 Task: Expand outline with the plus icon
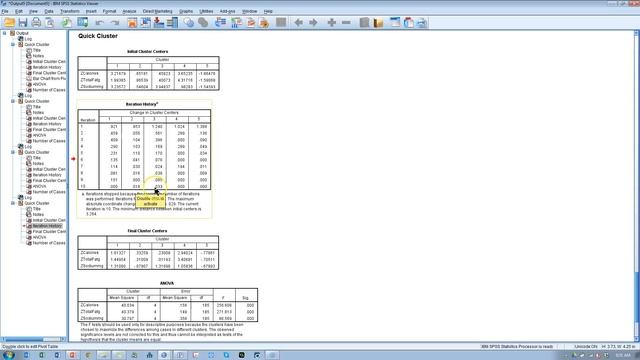(x=331, y=22)
